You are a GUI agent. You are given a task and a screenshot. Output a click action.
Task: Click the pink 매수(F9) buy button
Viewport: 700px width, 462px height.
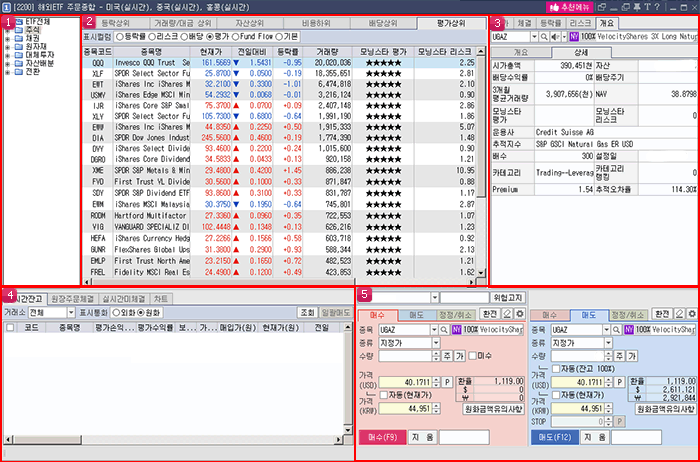click(383, 438)
